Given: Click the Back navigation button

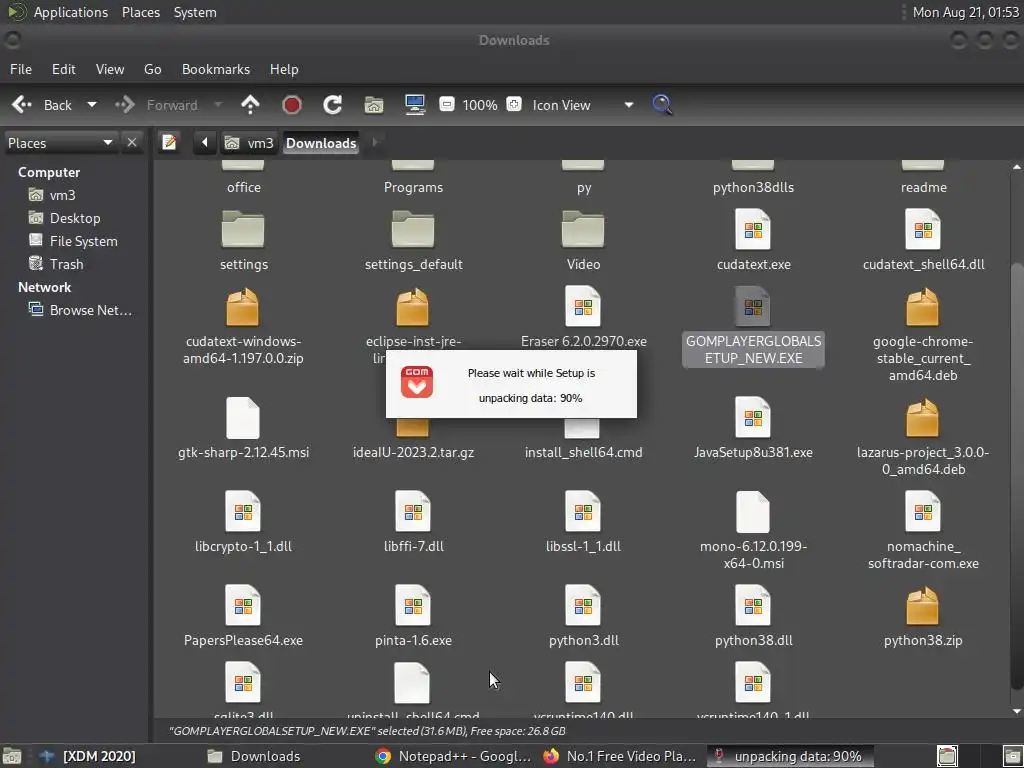Looking at the screenshot, I should 42,105.
